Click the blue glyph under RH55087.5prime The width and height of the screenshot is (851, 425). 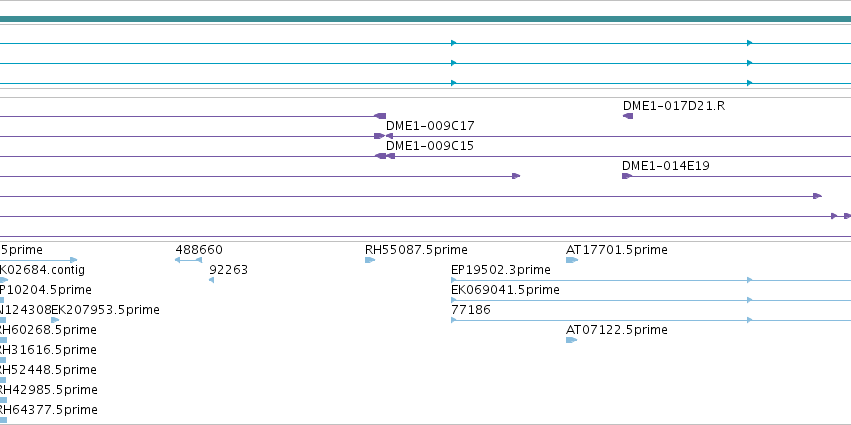point(370,260)
